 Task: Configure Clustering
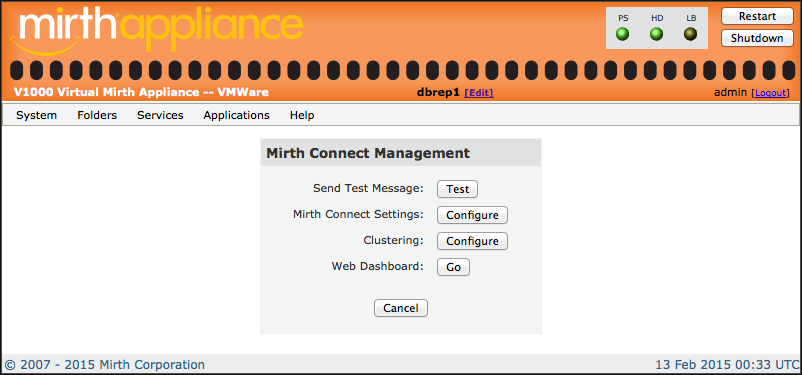point(472,241)
